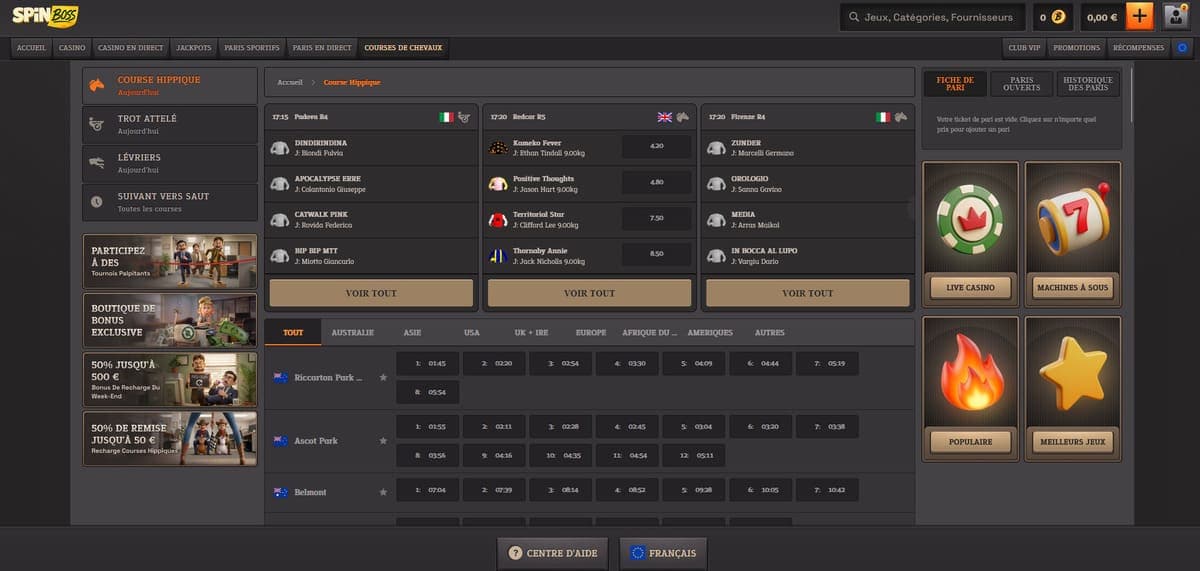Click the horse icon for Course Hippique
The image size is (1200, 571).
(97, 85)
